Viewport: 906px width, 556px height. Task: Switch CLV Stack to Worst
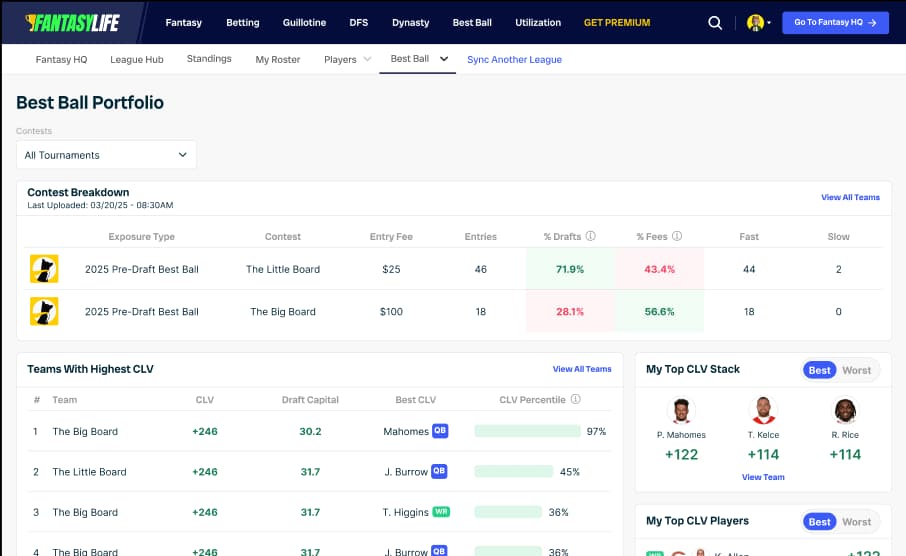[x=856, y=370]
